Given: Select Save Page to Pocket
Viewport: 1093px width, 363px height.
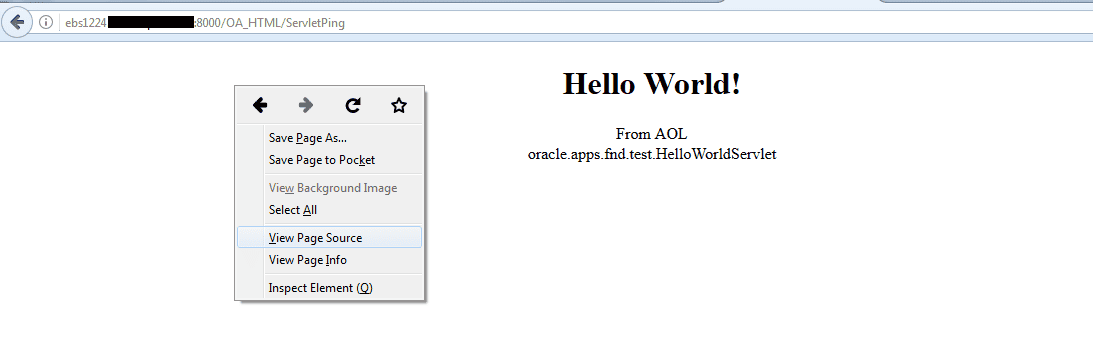Looking at the screenshot, I should [329, 160].
